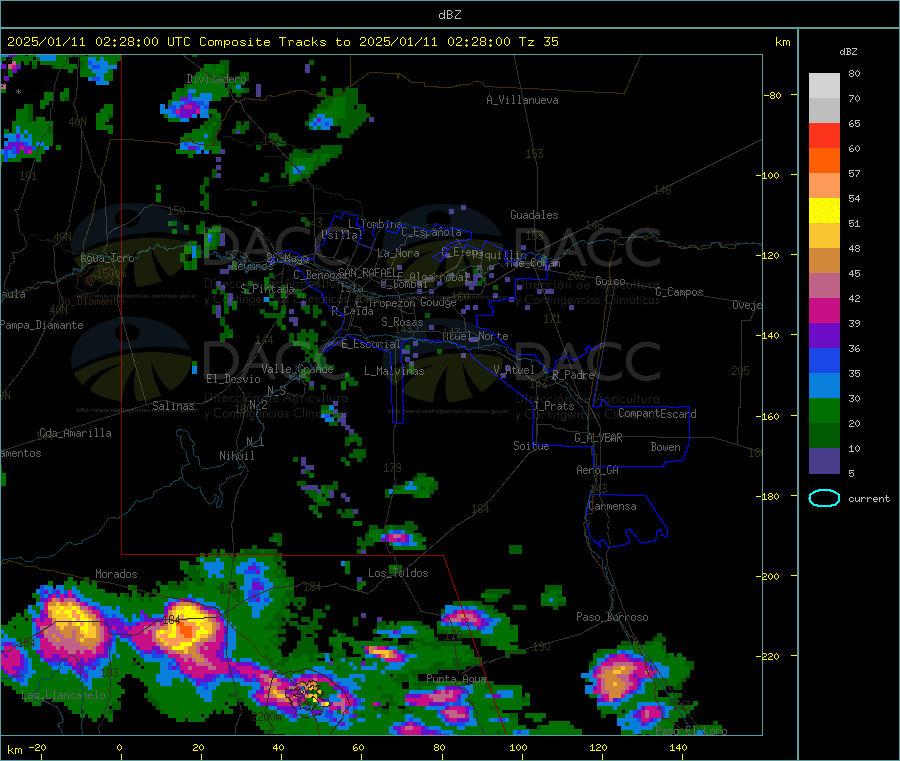Viewport: 900px width, 761px height.
Task: Select the salmon 54 dBZ color swatch
Action: click(x=824, y=186)
